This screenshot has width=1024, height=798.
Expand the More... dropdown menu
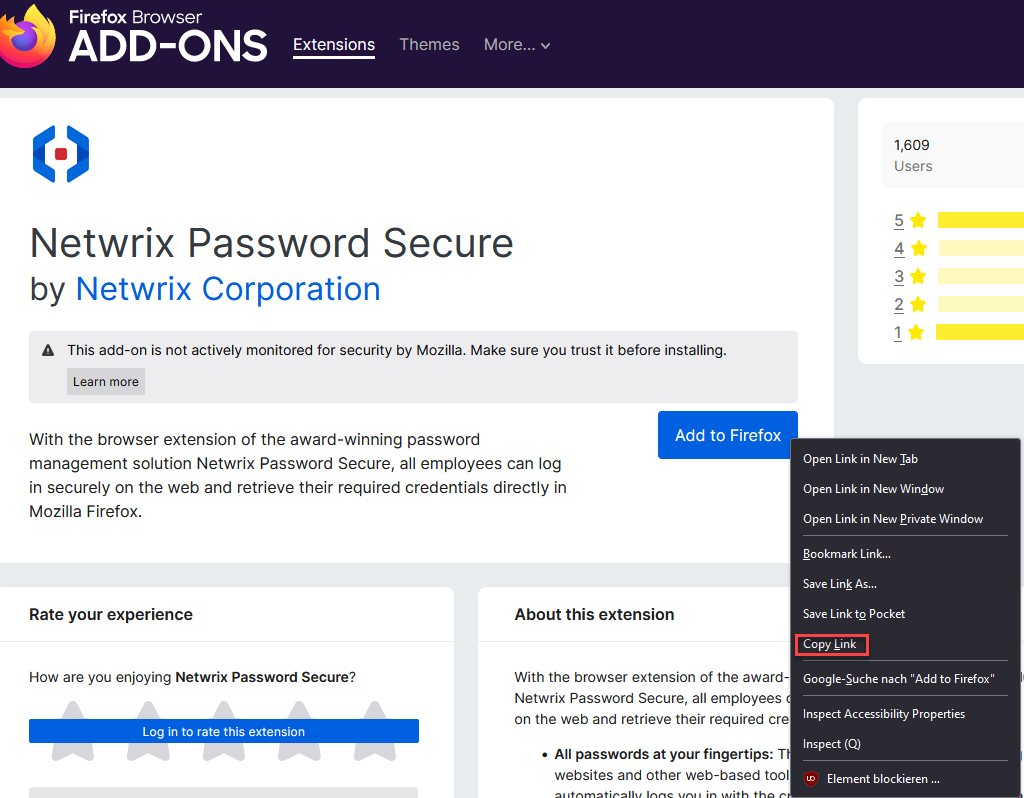pos(517,45)
